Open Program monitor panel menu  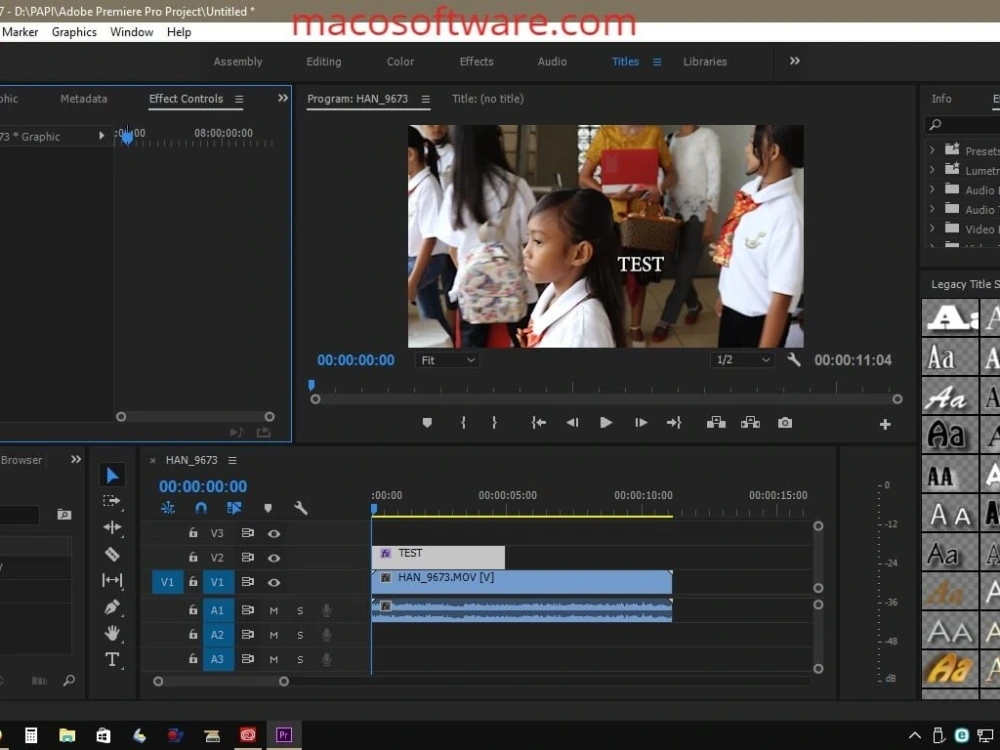[x=425, y=99]
